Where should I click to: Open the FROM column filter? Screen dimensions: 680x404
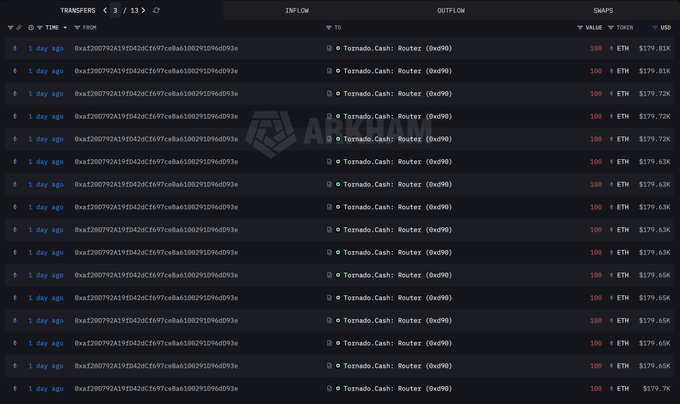(77, 28)
